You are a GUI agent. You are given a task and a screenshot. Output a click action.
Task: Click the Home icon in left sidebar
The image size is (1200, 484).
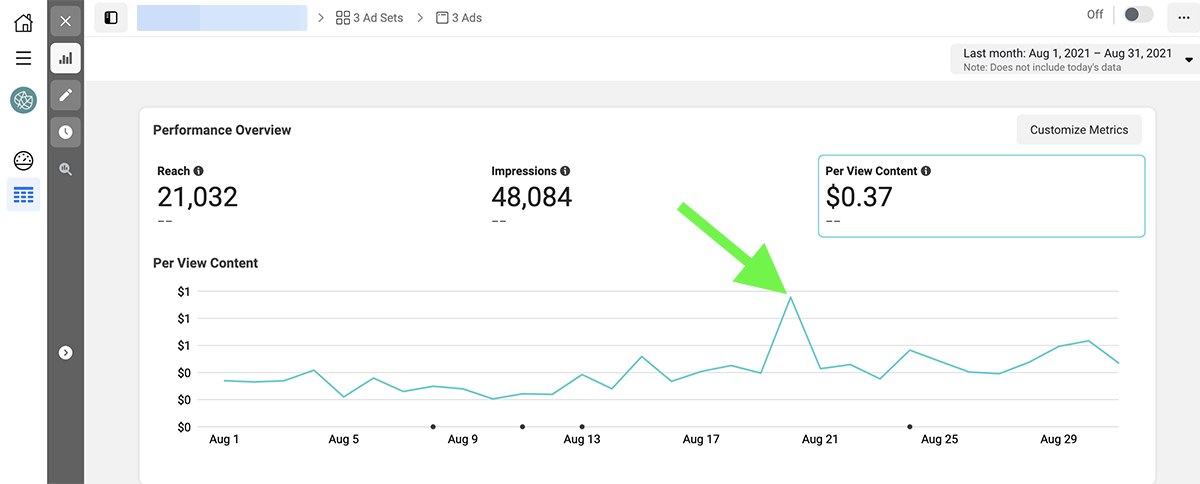23,21
